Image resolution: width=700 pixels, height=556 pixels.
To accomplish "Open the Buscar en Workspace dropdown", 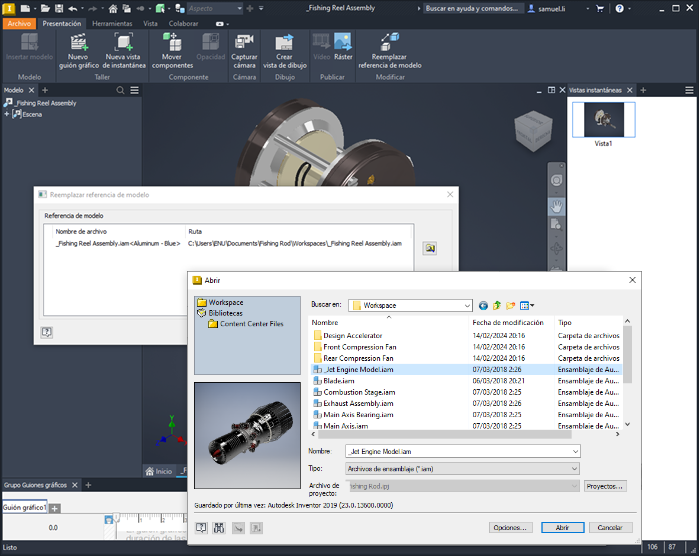I will pos(467,305).
